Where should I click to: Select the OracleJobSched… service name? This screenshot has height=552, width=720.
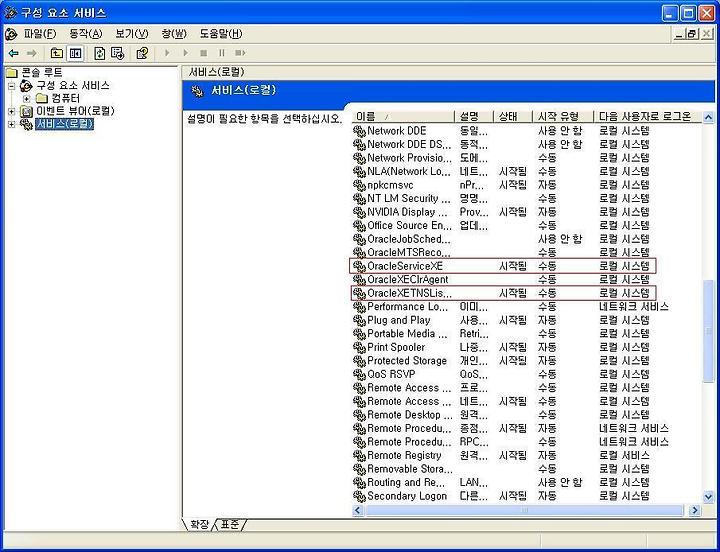[409, 239]
